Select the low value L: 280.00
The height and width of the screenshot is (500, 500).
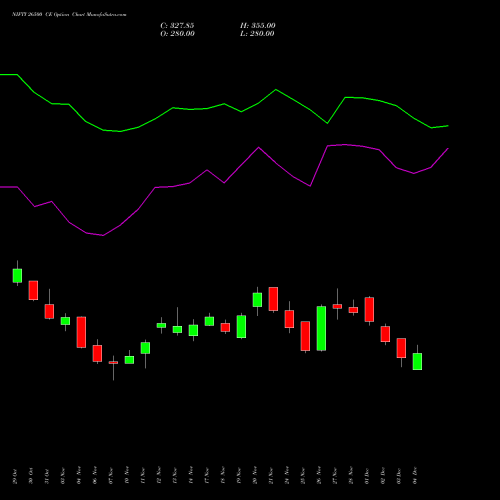(x=257, y=34)
